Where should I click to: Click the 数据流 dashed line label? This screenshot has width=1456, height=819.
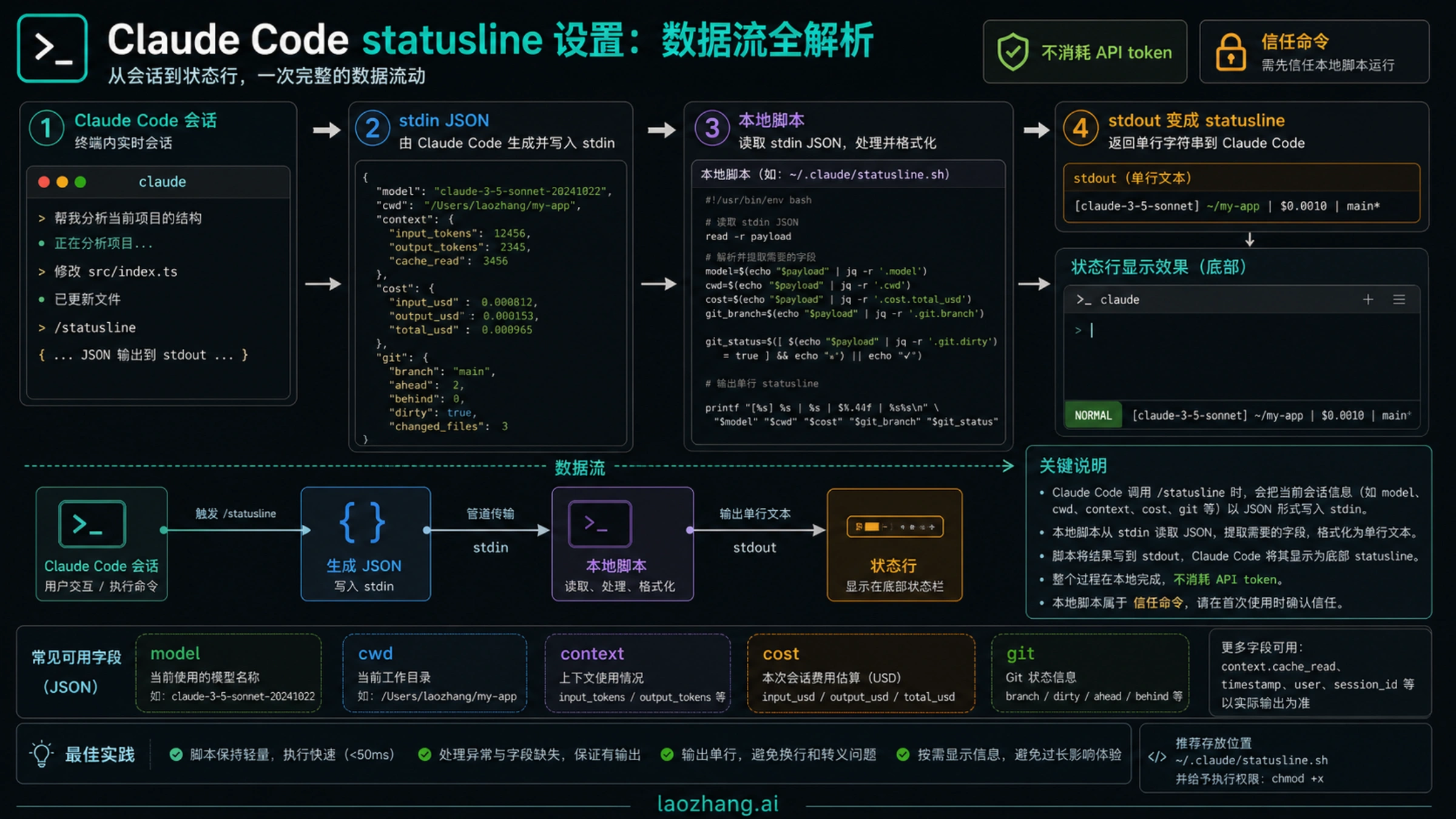[x=579, y=468]
